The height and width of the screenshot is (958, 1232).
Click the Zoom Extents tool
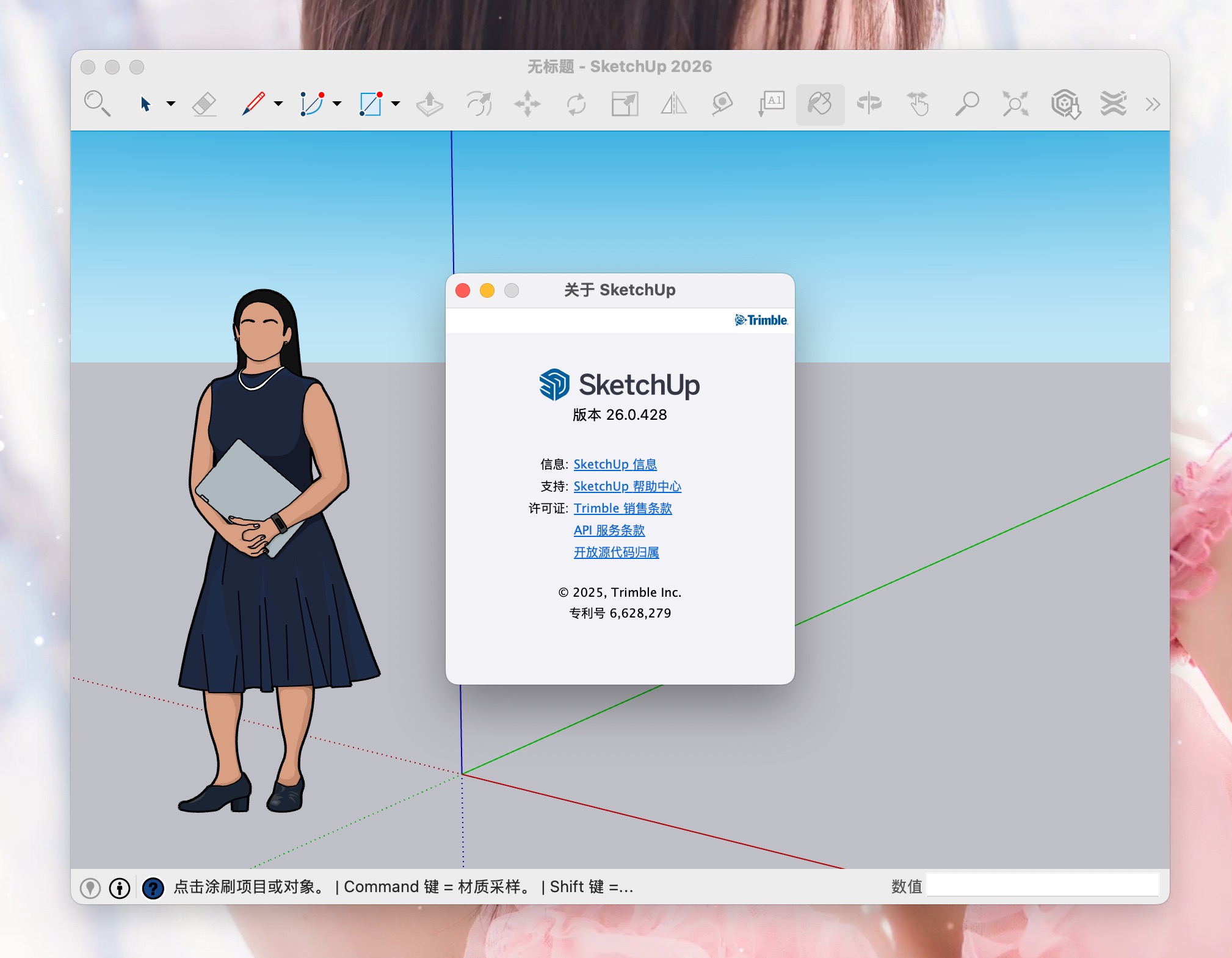[1015, 104]
